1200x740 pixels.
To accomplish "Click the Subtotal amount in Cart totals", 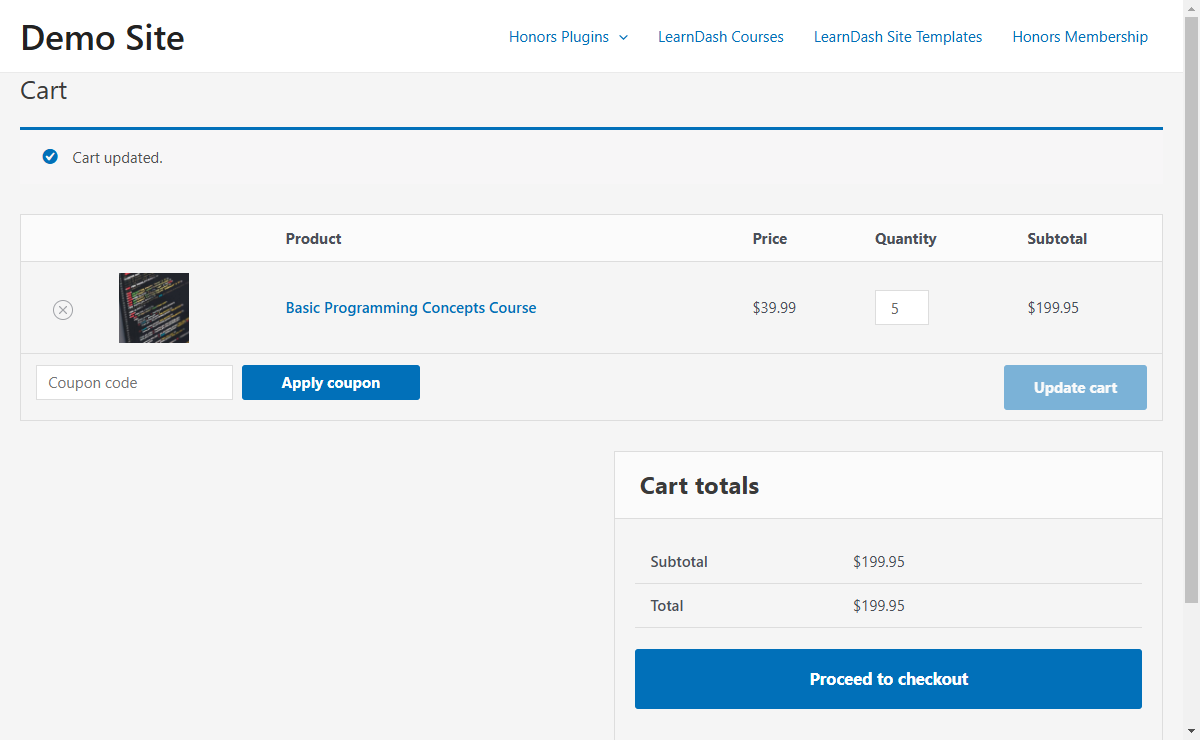I will point(879,561).
